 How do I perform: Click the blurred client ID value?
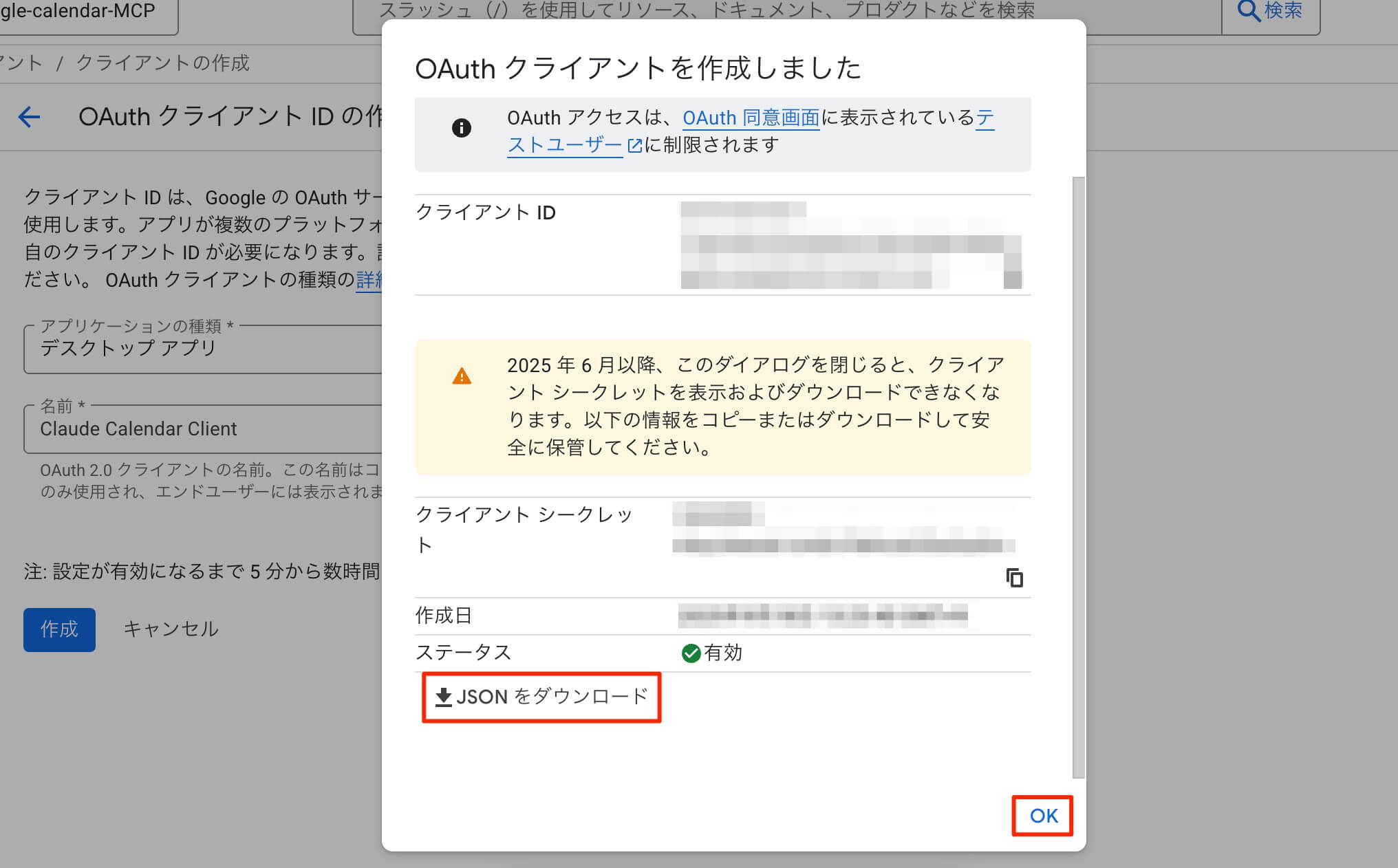pyautogui.click(x=850, y=245)
